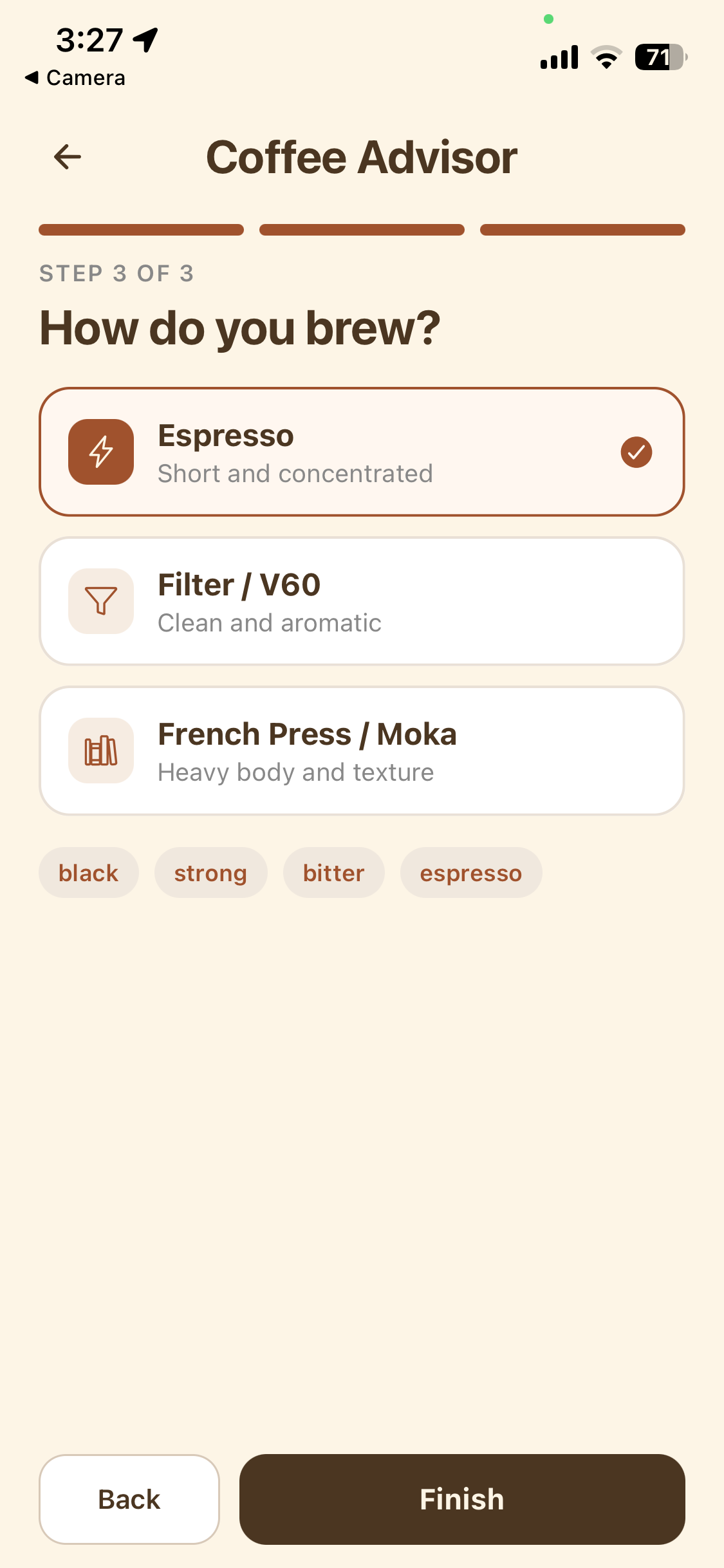Click the French Press / Moka brew icon
The height and width of the screenshot is (1568, 724).
pyautogui.click(x=100, y=751)
